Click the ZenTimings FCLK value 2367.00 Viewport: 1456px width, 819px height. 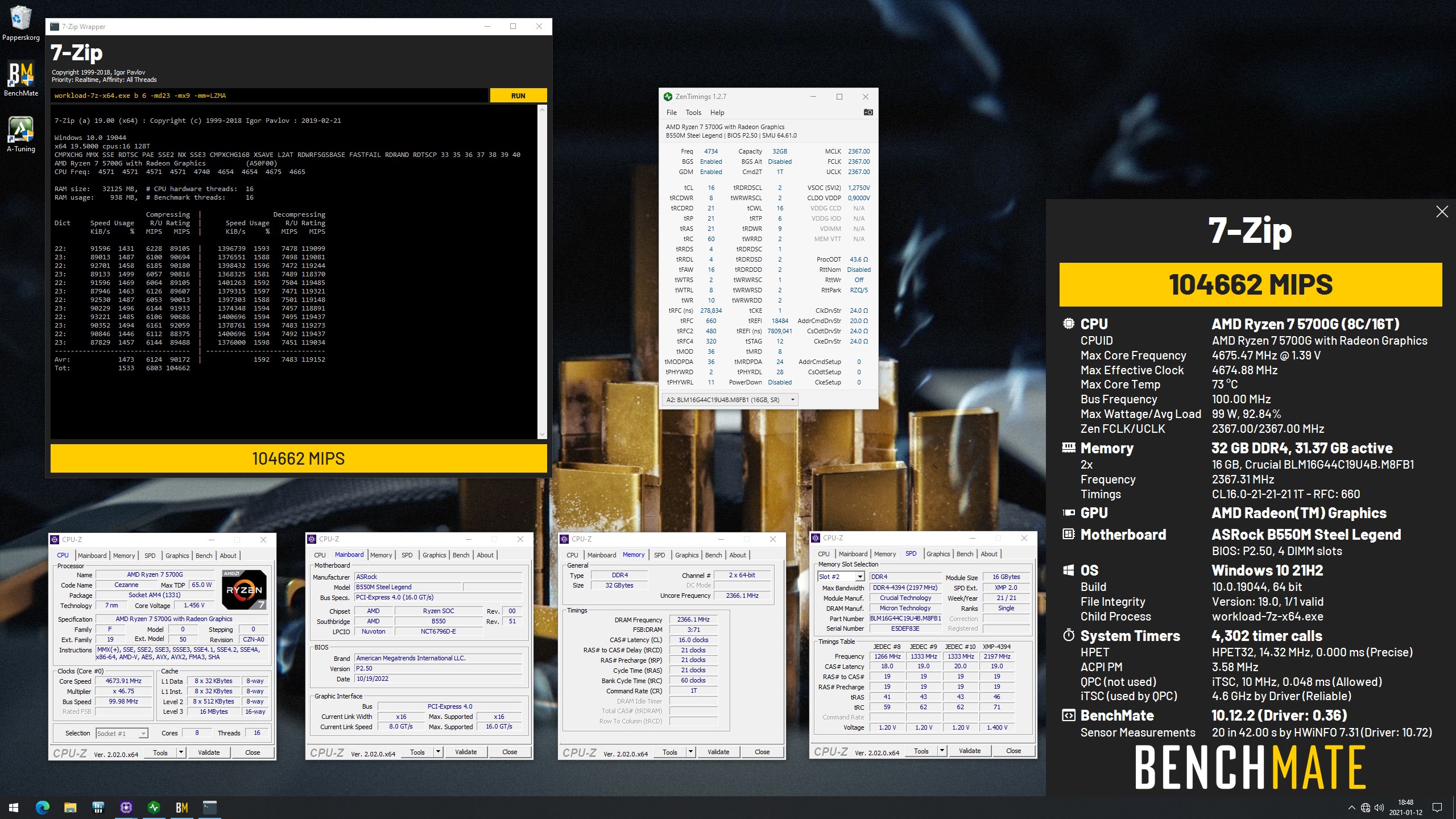(x=859, y=162)
